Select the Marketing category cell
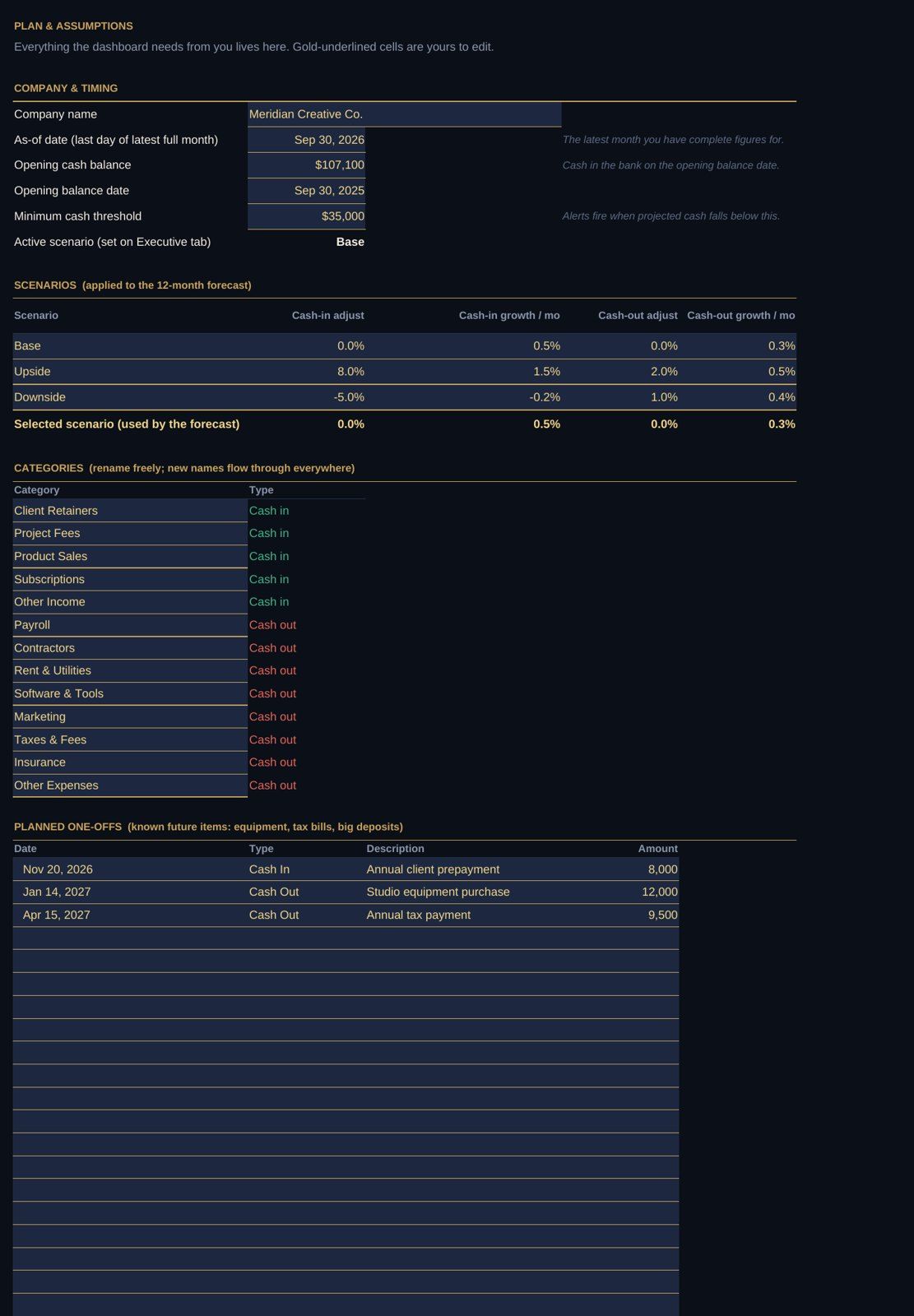Viewport: 914px width, 1316px height. pyautogui.click(x=130, y=717)
